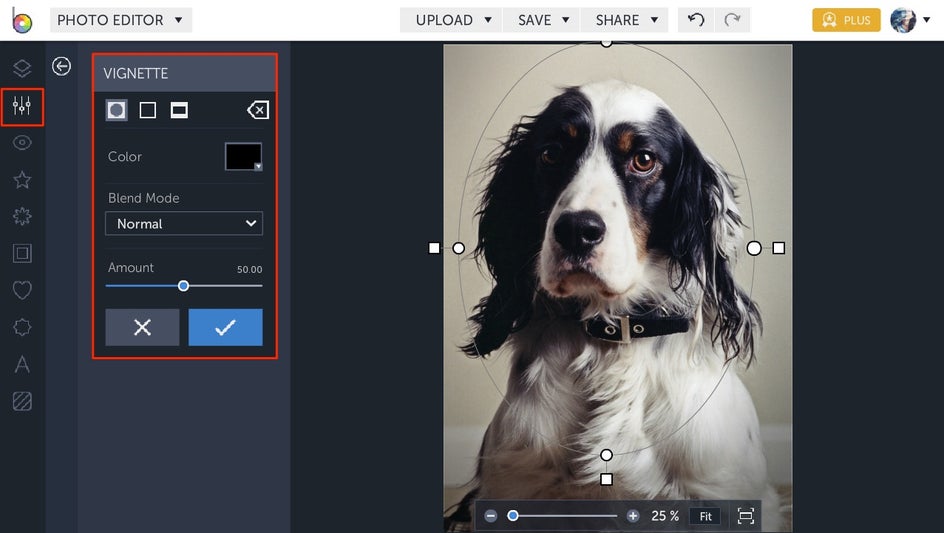Open the Graphics badge-shaped icon
The image size is (944, 533).
click(x=22, y=327)
